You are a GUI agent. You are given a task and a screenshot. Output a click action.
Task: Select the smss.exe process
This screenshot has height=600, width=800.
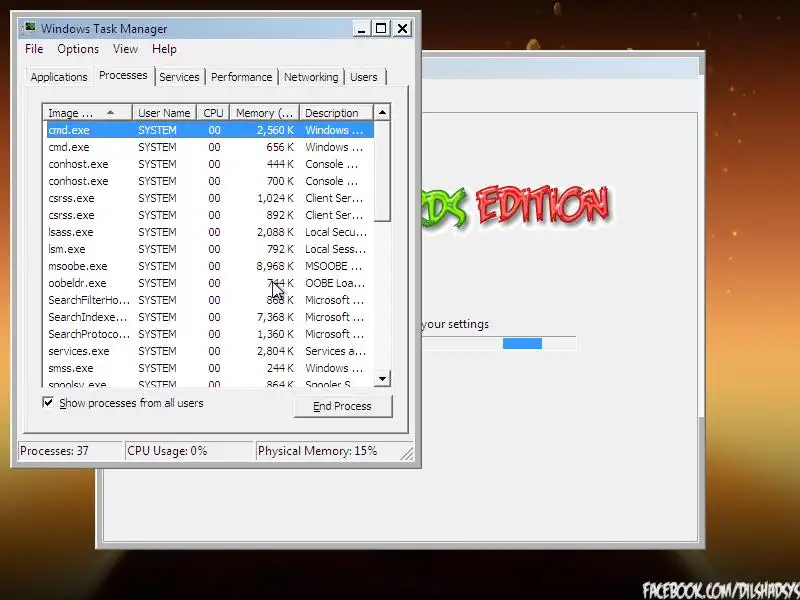point(210,368)
